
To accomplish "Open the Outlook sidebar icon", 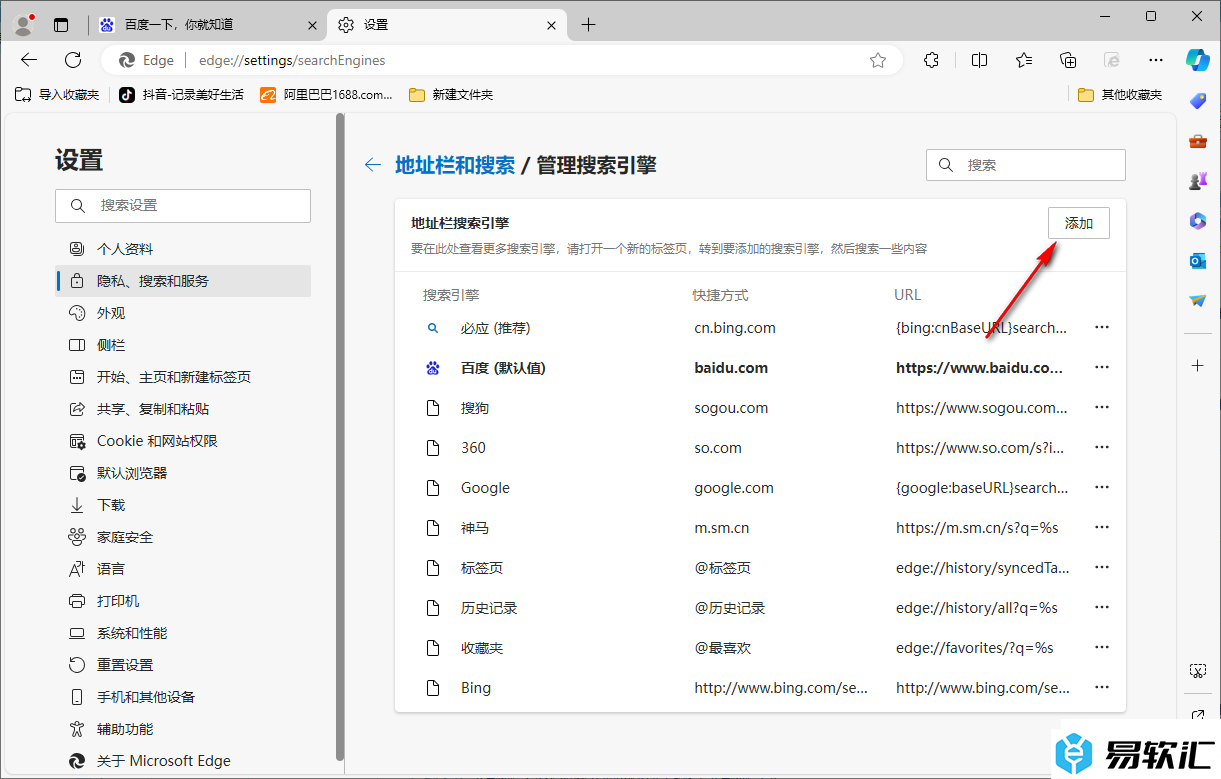I will click(1198, 261).
